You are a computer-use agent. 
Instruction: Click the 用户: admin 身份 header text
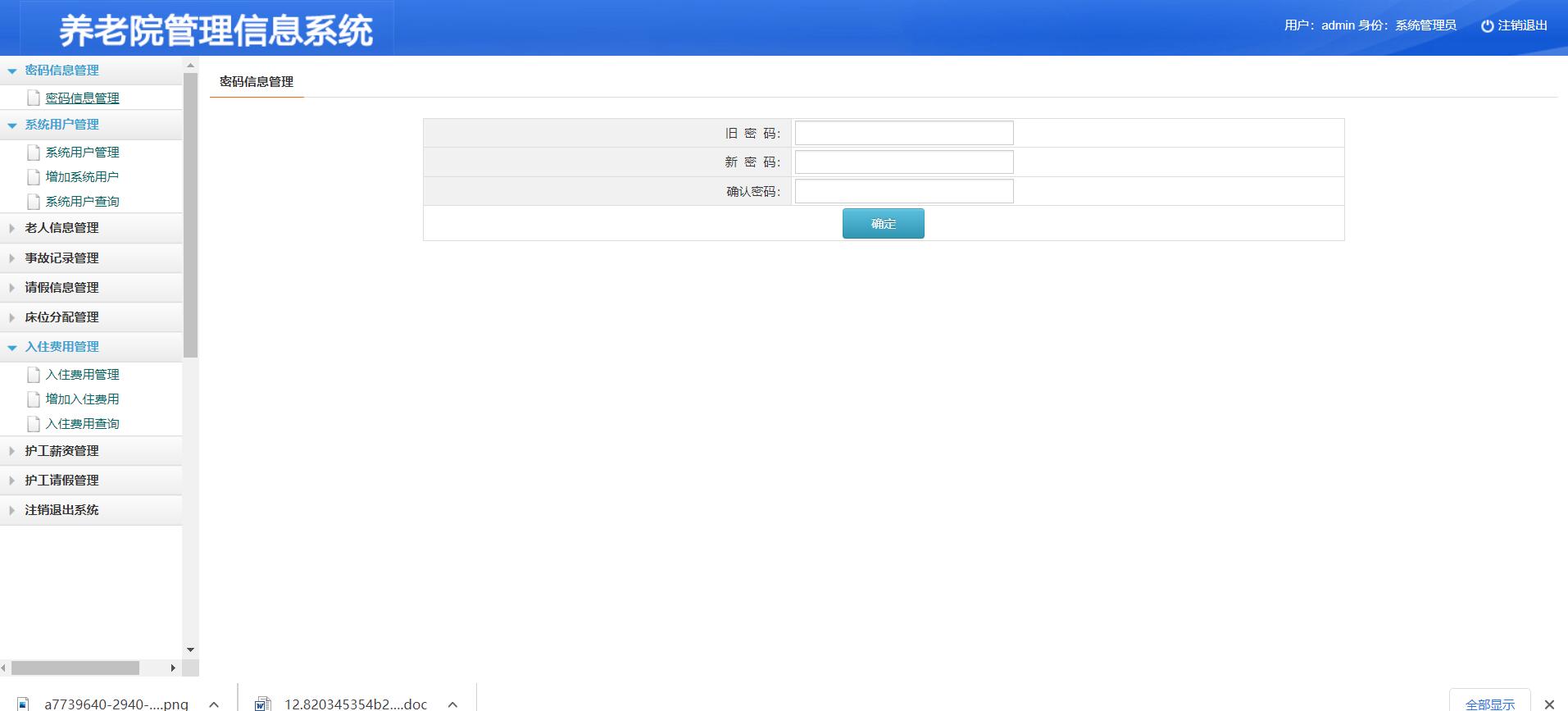tap(1370, 25)
